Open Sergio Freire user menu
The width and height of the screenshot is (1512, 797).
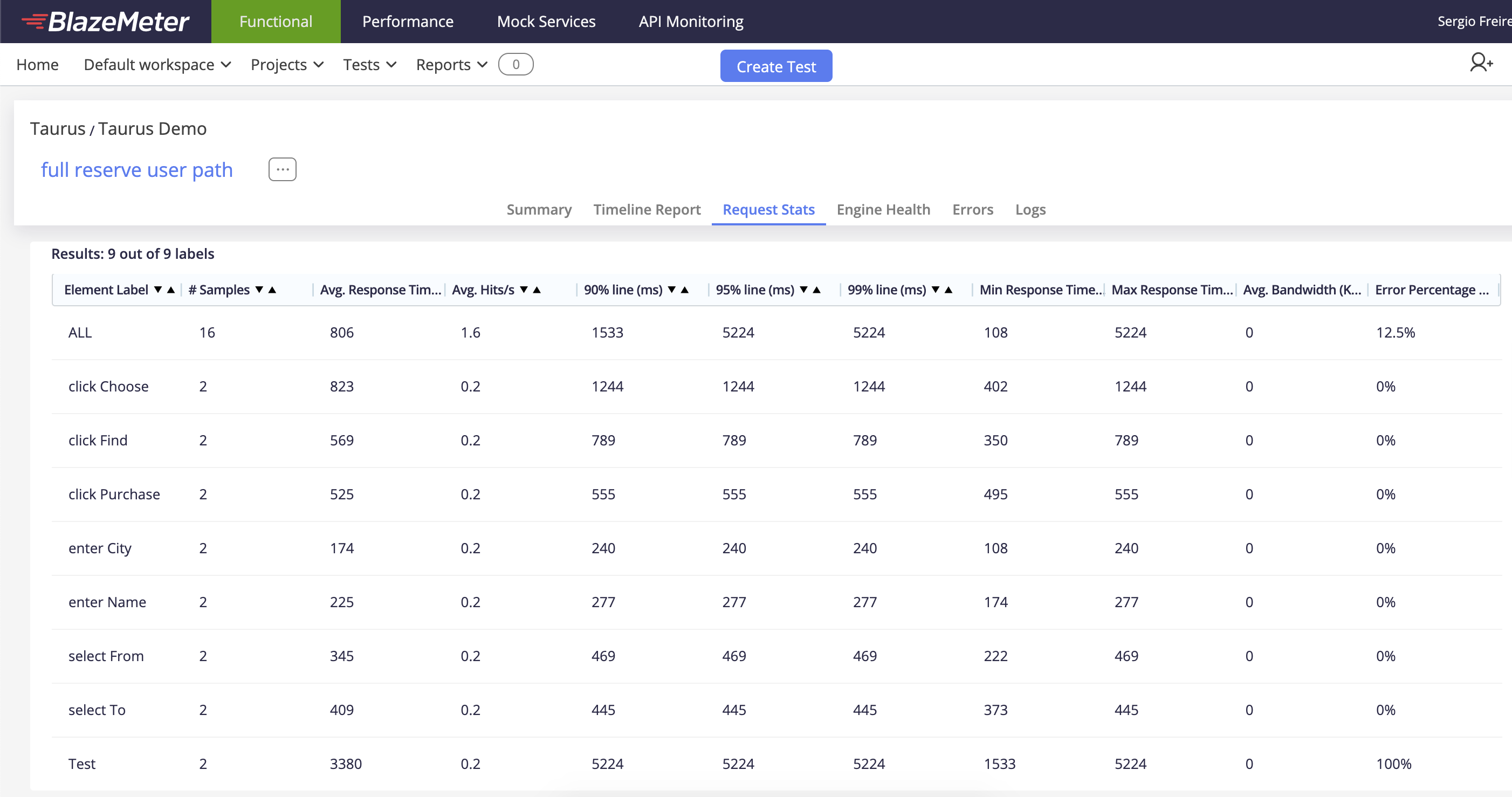[x=1474, y=22]
